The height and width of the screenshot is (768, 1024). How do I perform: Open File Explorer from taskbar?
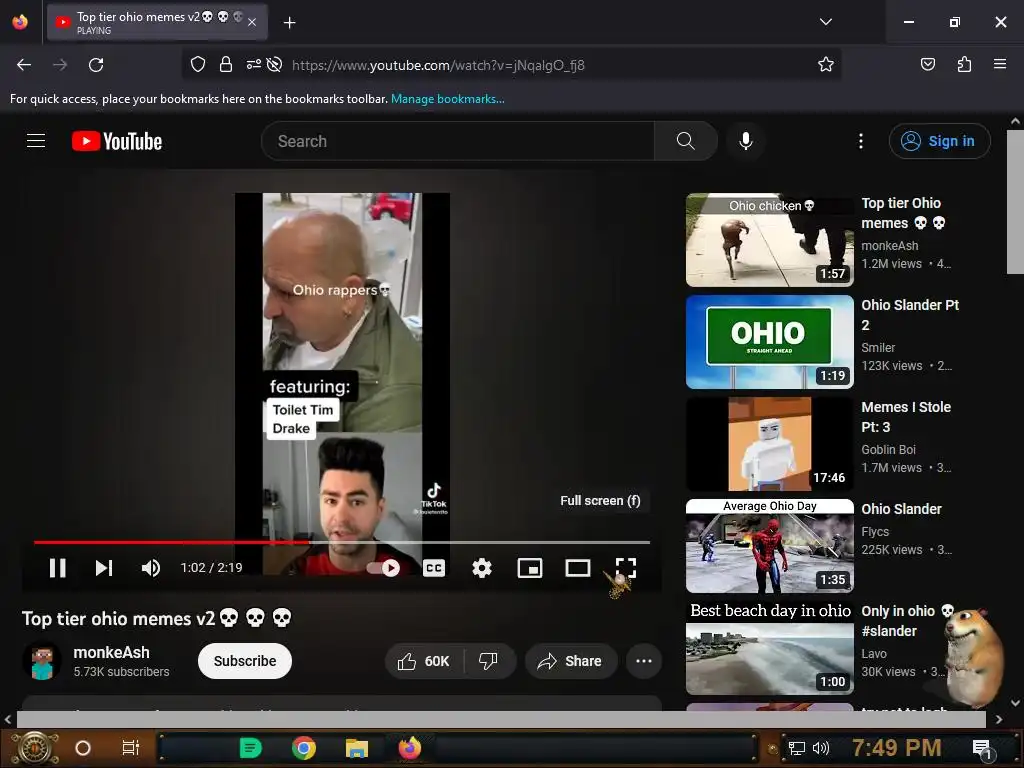point(357,748)
